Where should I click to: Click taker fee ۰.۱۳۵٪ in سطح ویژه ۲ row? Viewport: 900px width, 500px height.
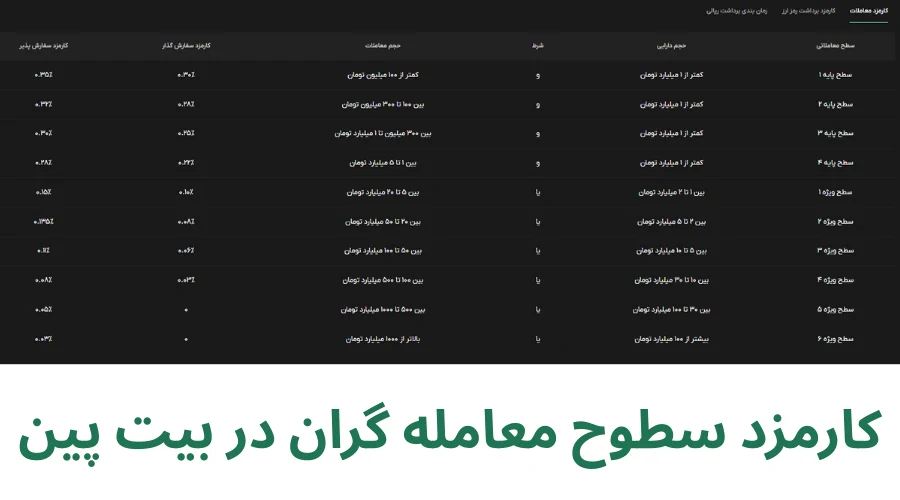44,221
